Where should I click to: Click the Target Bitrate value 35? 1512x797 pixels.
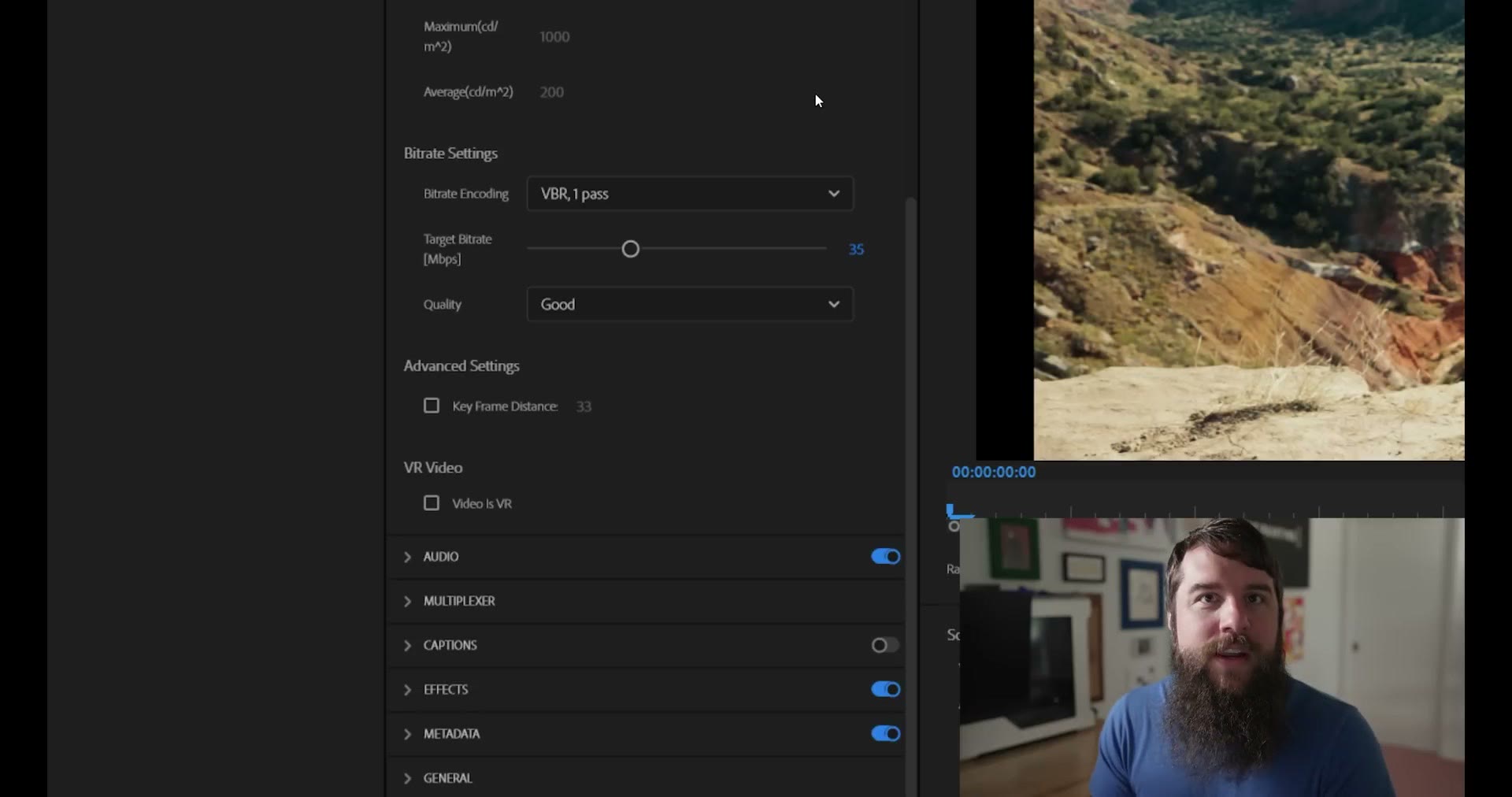856,250
